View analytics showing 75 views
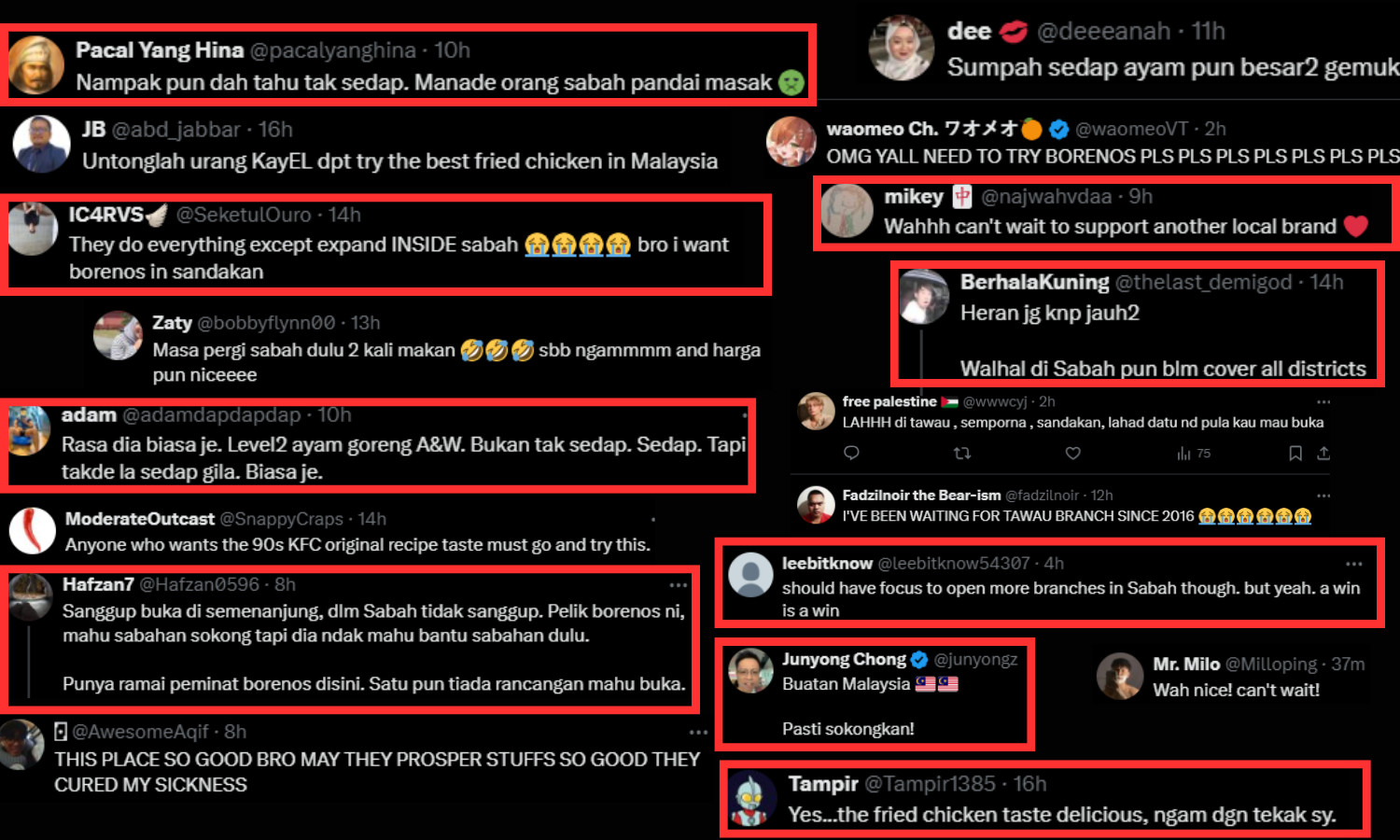Viewport: 1400px width, 840px height. [x=1194, y=454]
